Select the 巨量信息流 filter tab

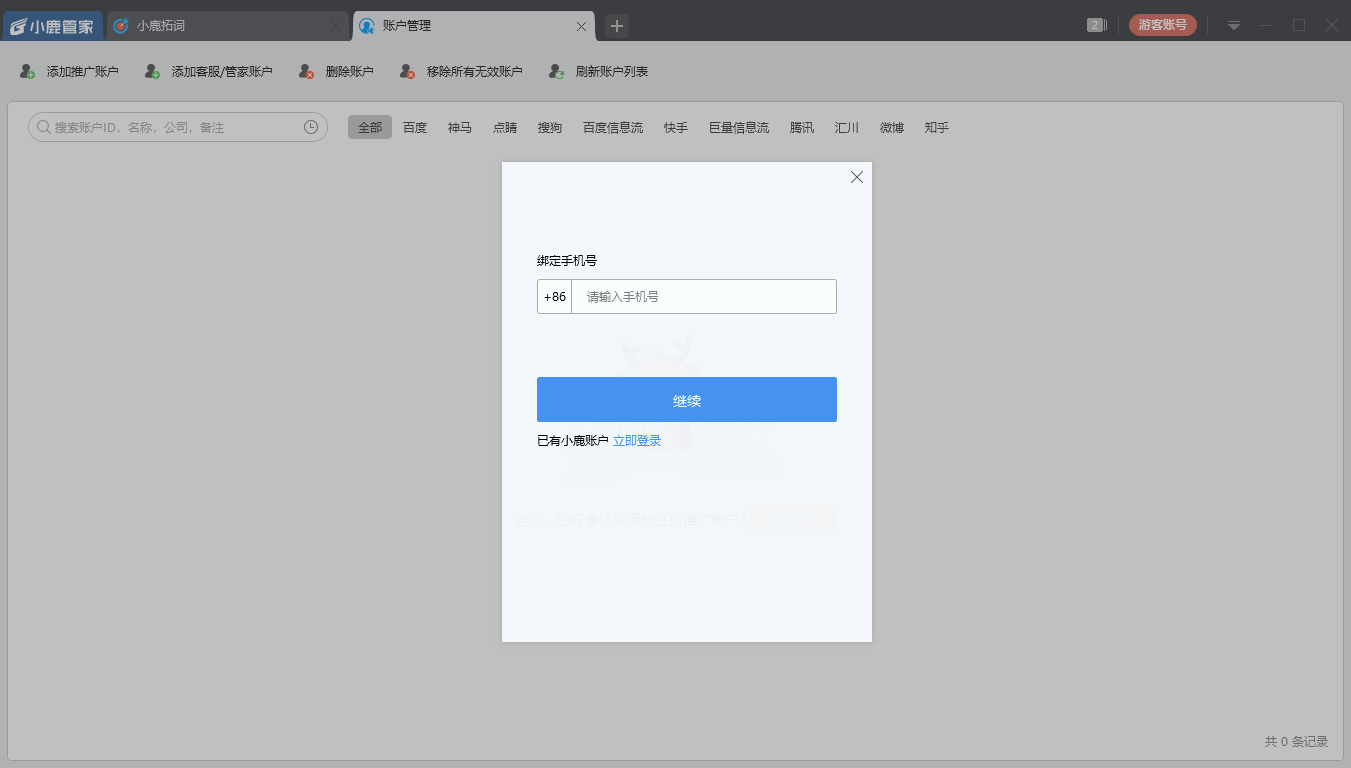pos(739,128)
